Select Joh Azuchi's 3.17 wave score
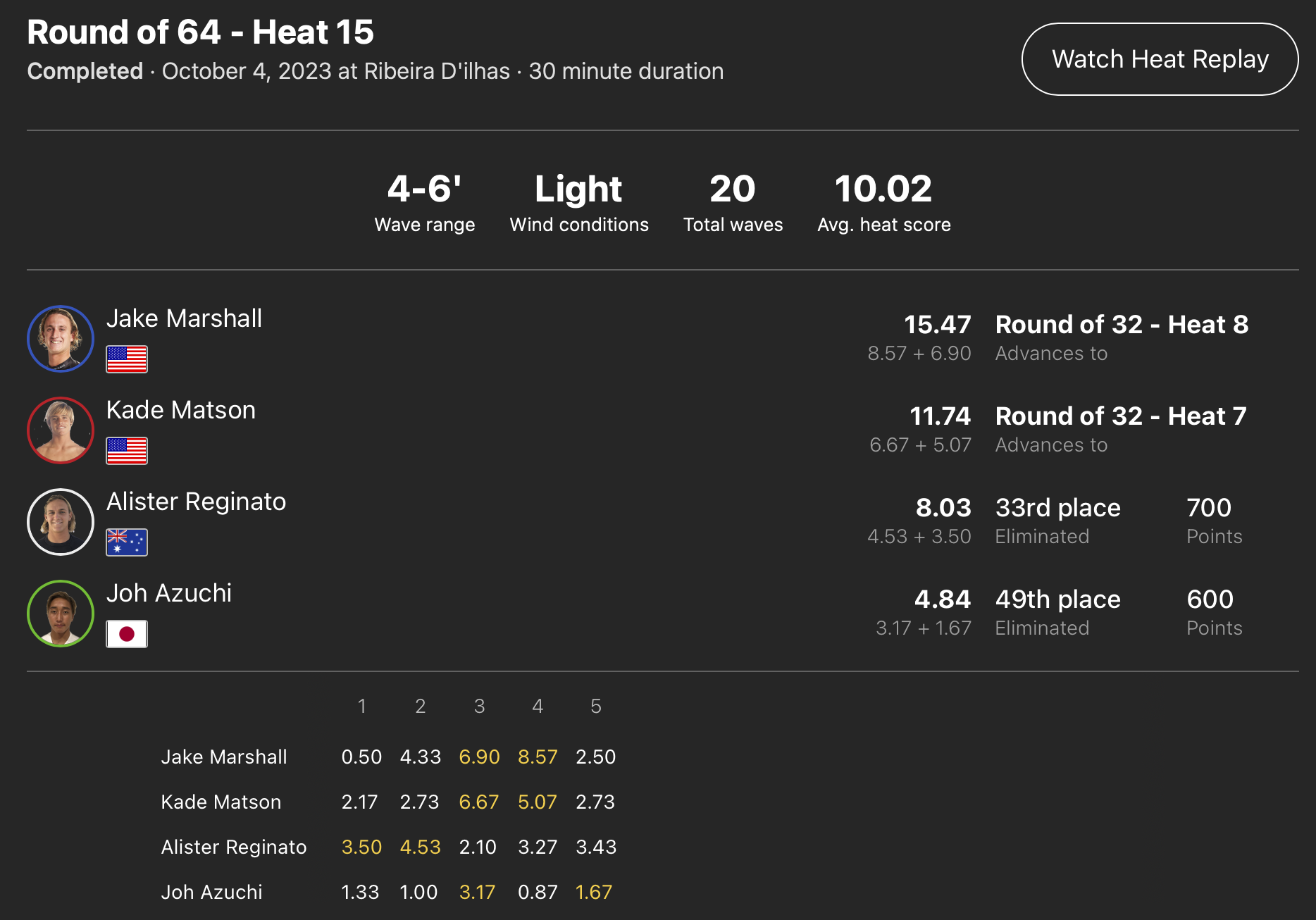This screenshot has width=1316, height=920. click(x=478, y=892)
